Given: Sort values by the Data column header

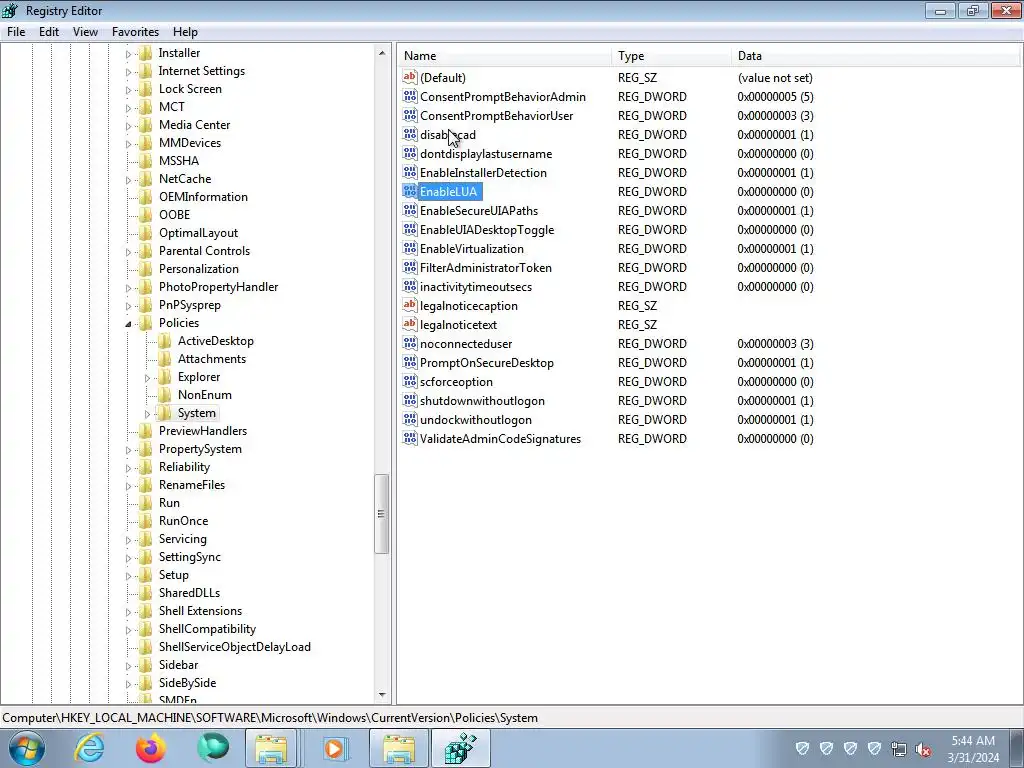Looking at the screenshot, I should coord(875,56).
